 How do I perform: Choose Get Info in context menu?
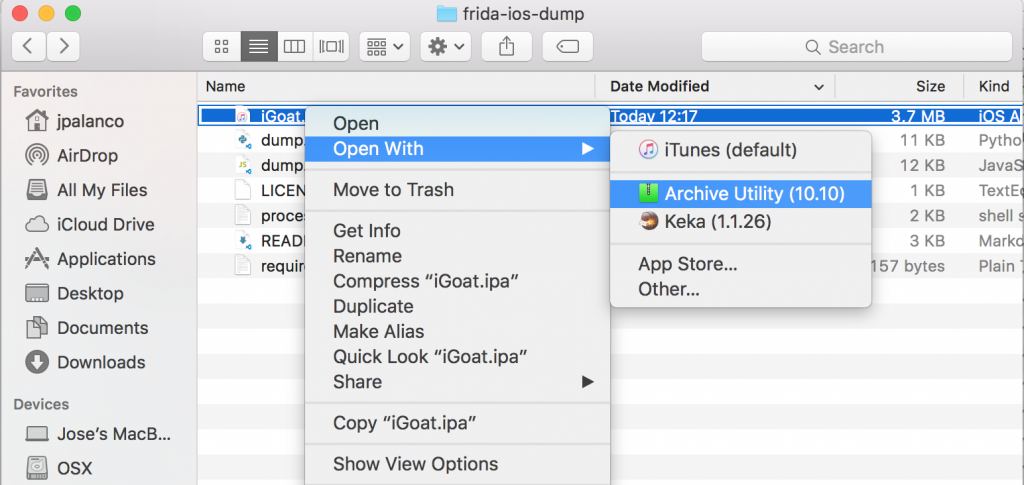pyautogui.click(x=458, y=231)
